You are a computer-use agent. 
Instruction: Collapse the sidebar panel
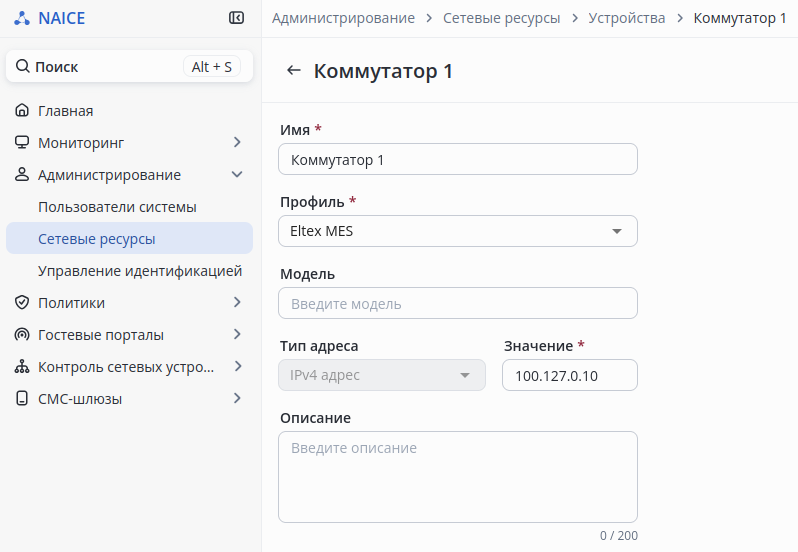click(x=236, y=18)
